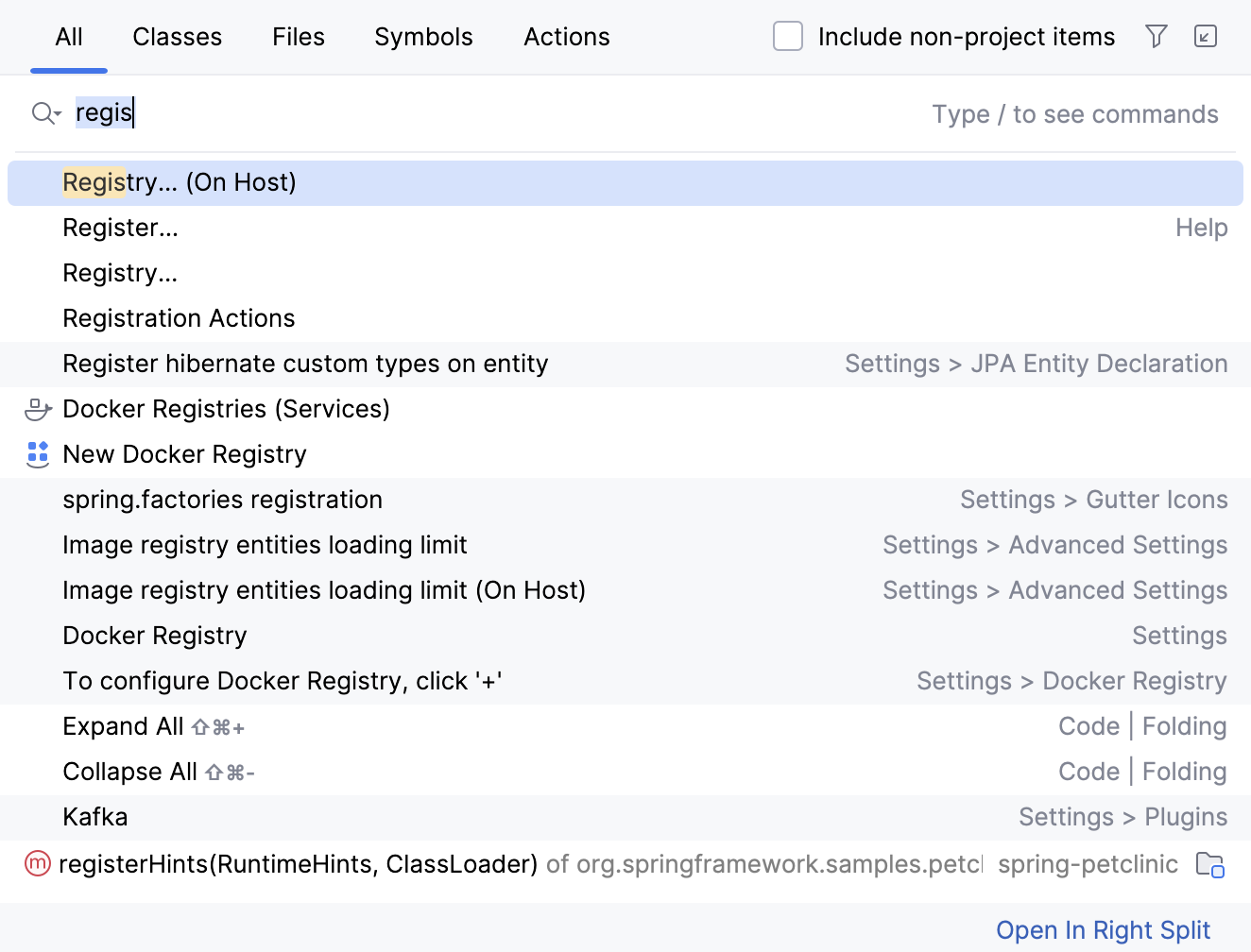Open the Symbols tab
Viewport: 1251px width, 952px height.
pyautogui.click(x=423, y=37)
